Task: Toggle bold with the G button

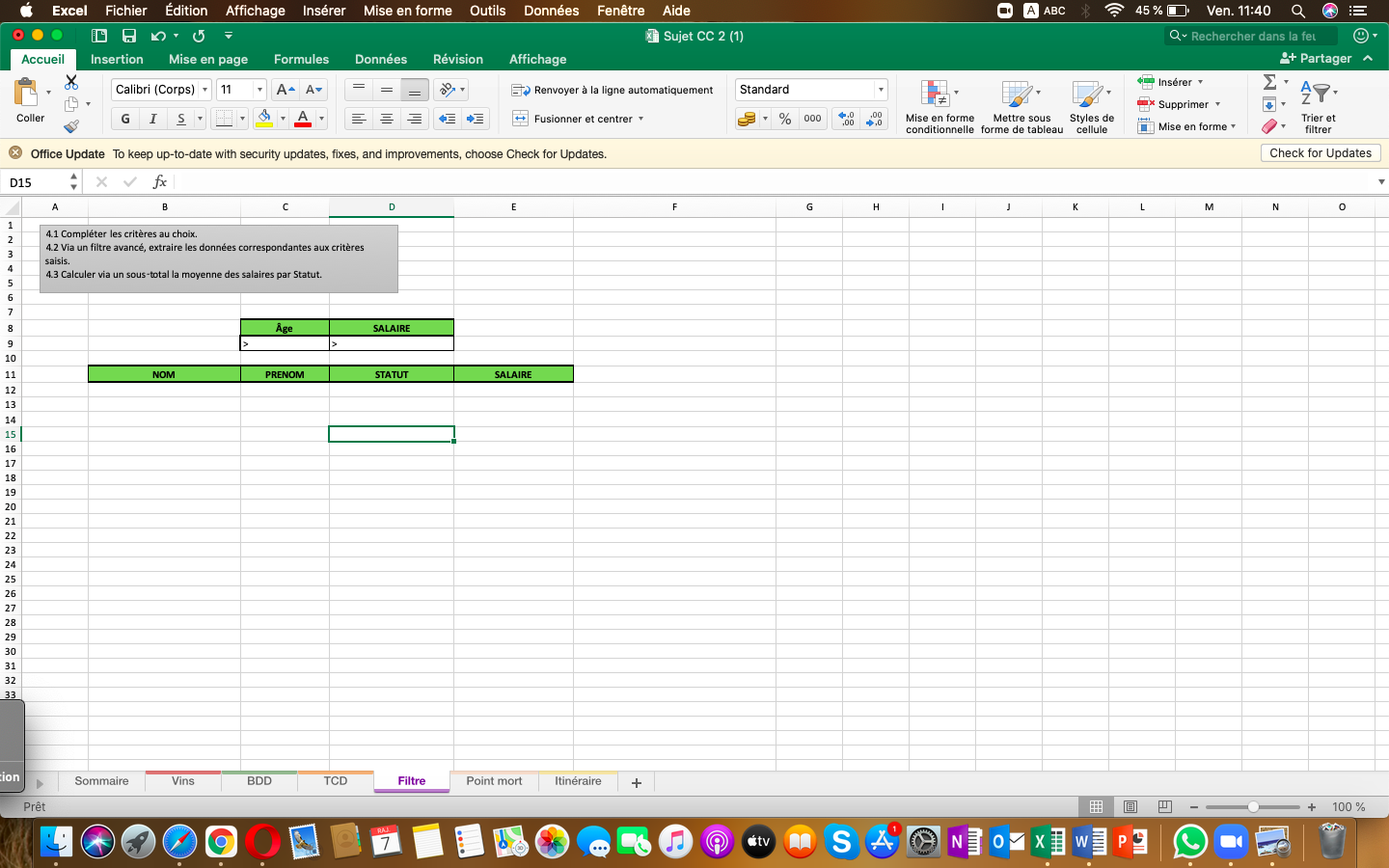Action: tap(125, 119)
